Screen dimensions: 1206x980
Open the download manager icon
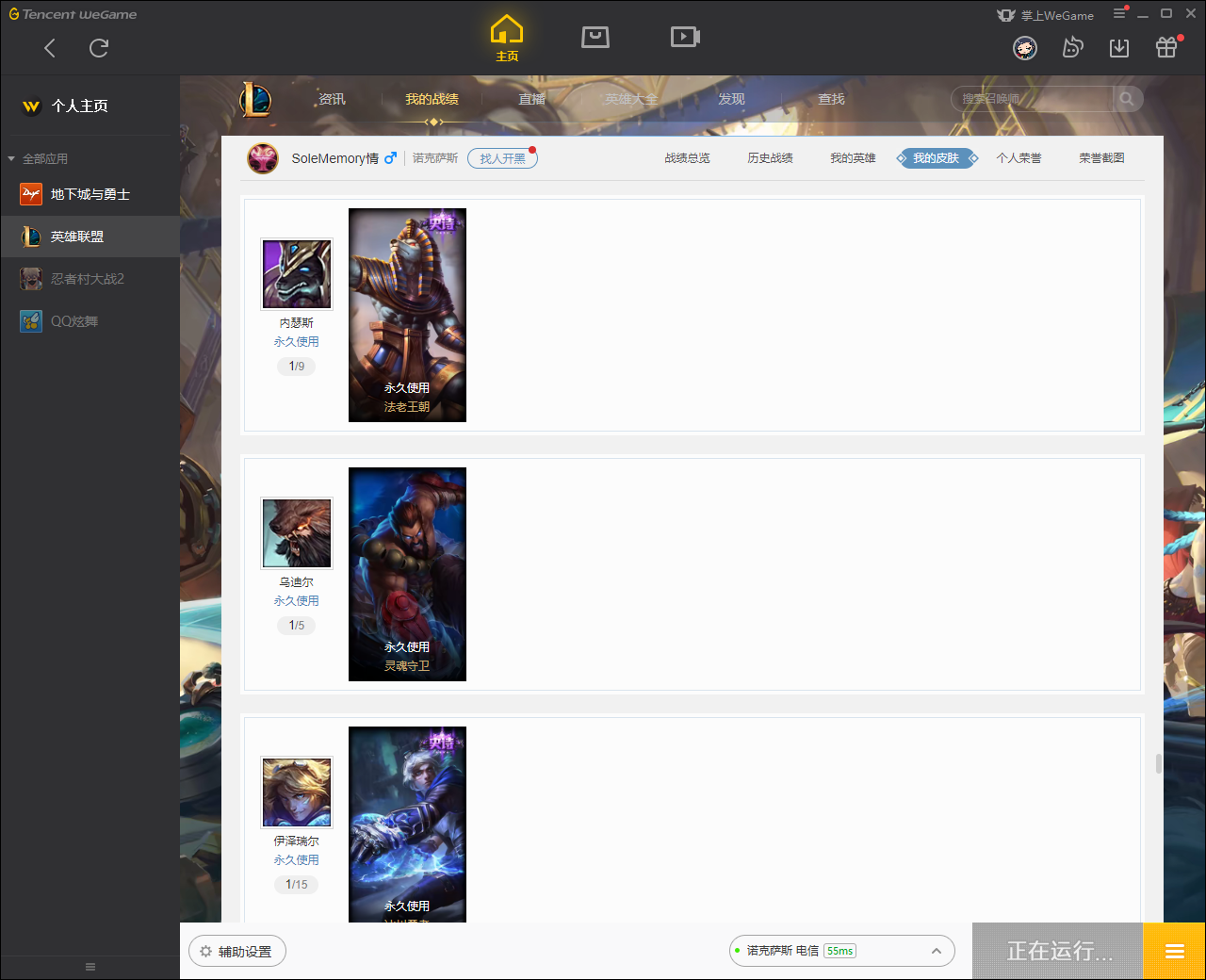pyautogui.click(x=1119, y=48)
